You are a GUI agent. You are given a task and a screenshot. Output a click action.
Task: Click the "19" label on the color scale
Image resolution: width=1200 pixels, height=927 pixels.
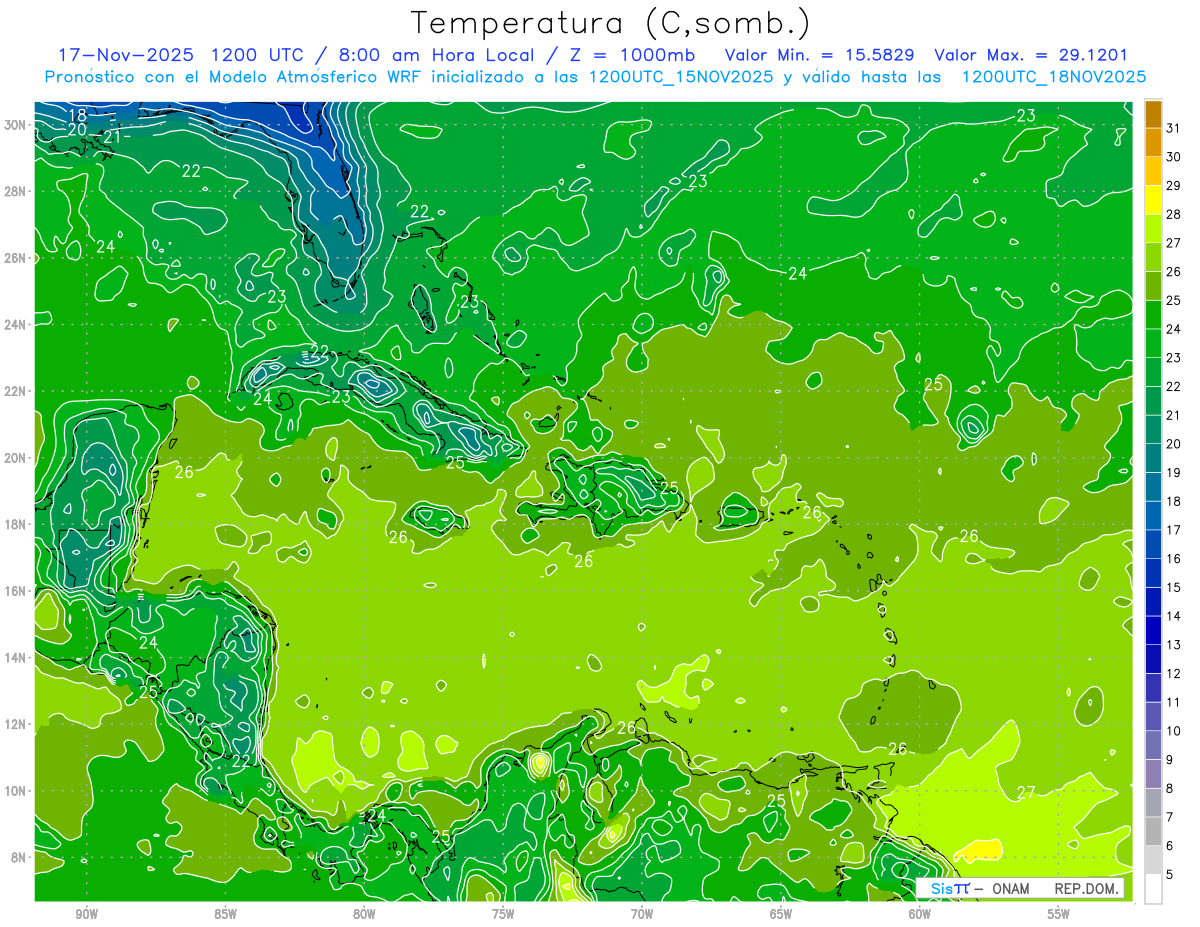point(1174,473)
